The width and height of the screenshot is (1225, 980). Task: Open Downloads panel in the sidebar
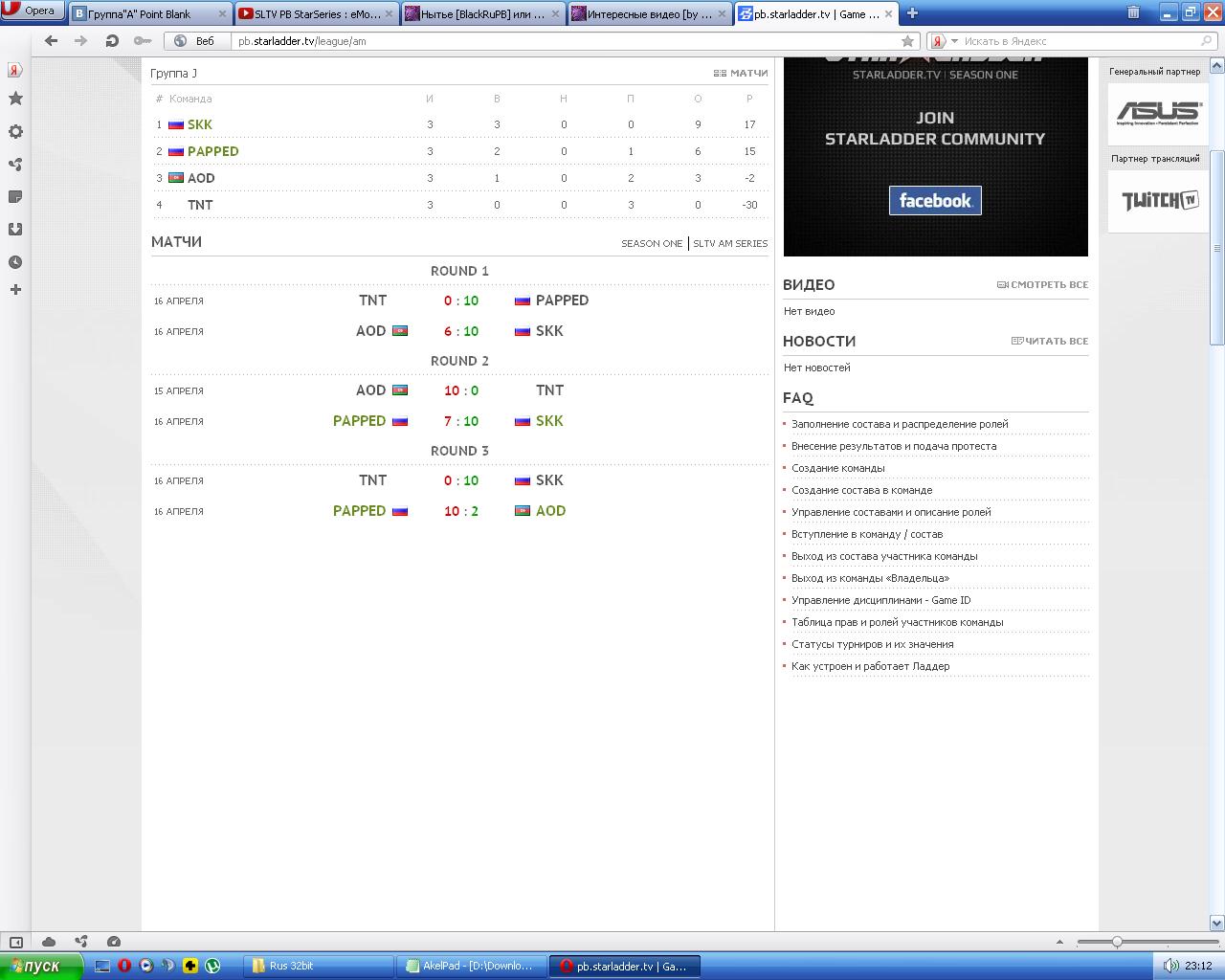[x=15, y=230]
